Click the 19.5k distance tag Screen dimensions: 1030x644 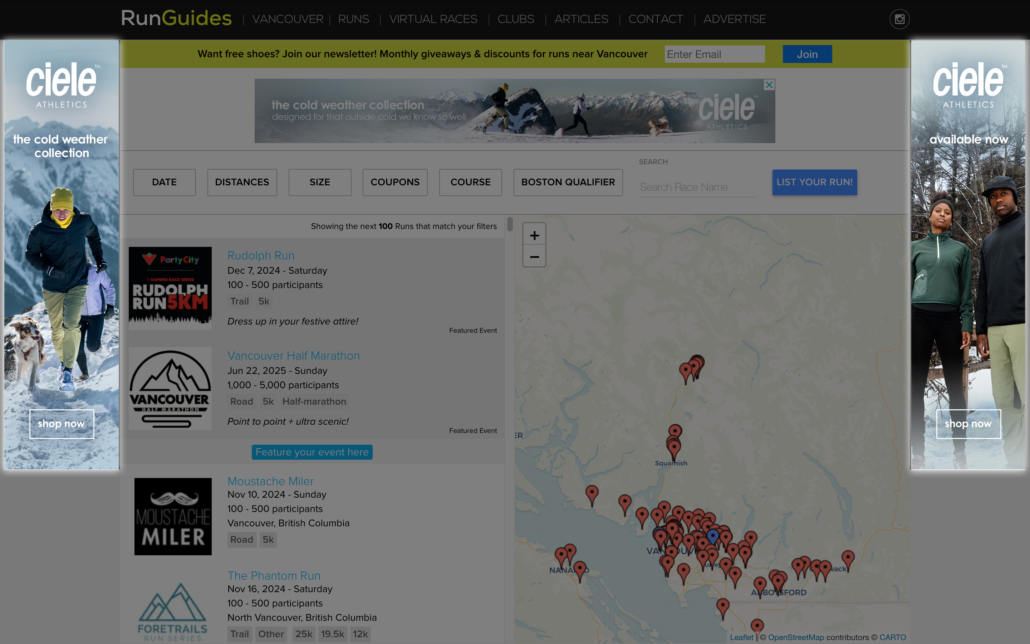332,634
